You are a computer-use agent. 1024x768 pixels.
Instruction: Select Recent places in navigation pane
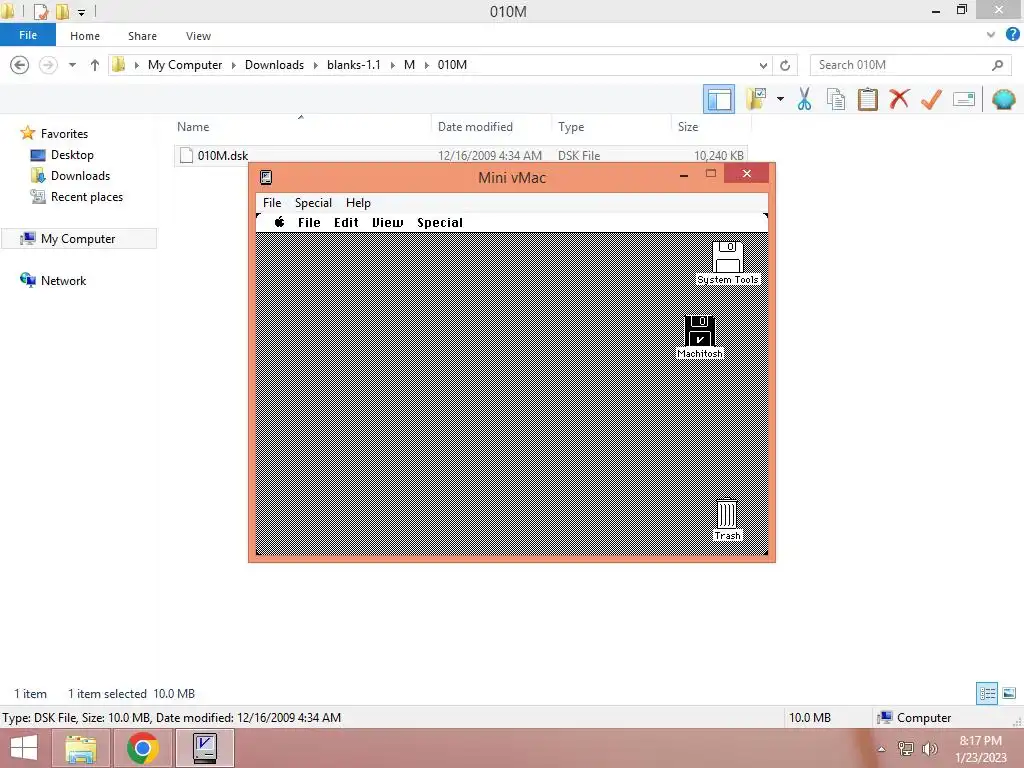(x=87, y=197)
